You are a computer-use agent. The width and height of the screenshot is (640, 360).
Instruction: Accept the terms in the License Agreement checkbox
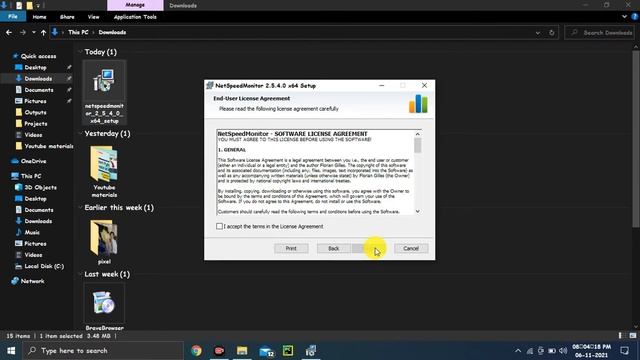(x=219, y=226)
